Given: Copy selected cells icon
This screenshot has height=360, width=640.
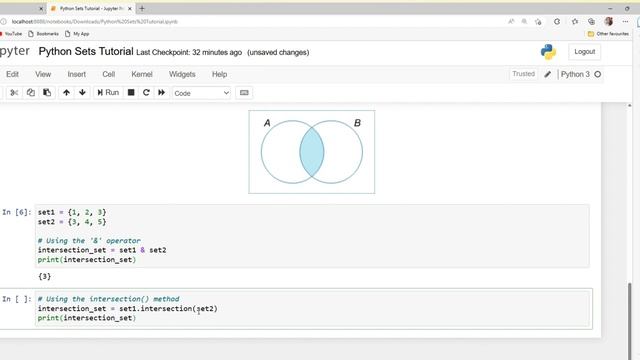Looking at the screenshot, I should [31, 93].
